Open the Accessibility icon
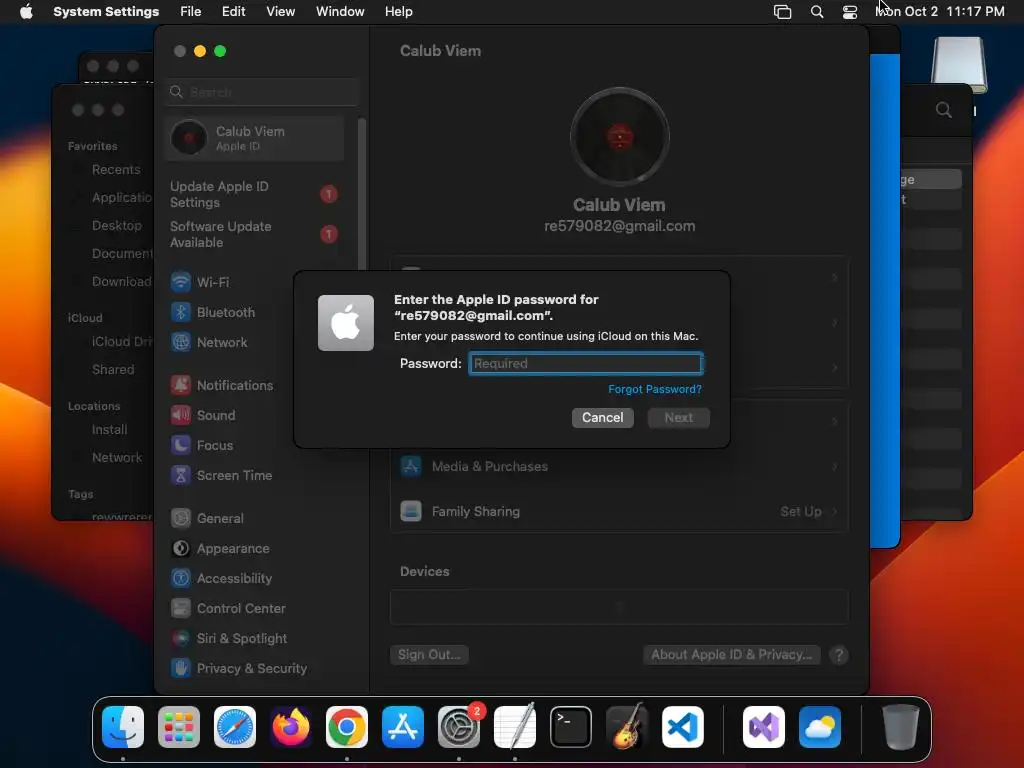Viewport: 1024px width, 768px height. pyautogui.click(x=181, y=579)
